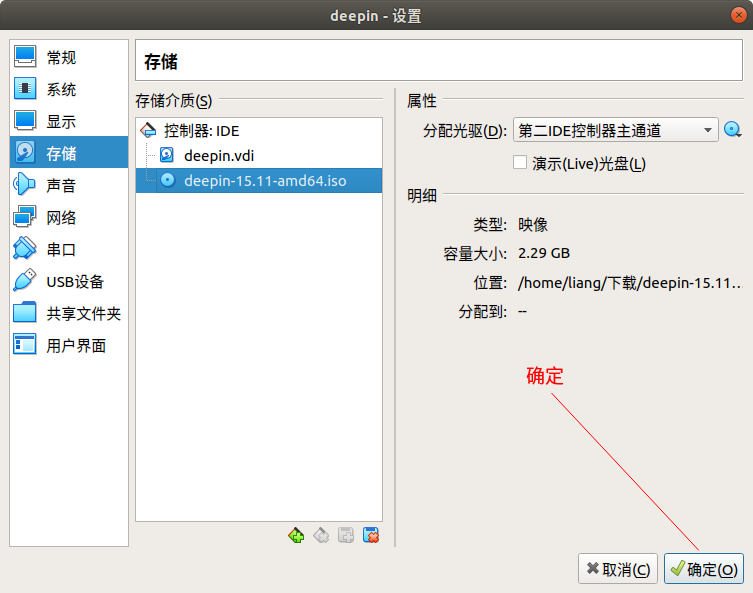Go to the 串口 serial ports category

[69, 249]
